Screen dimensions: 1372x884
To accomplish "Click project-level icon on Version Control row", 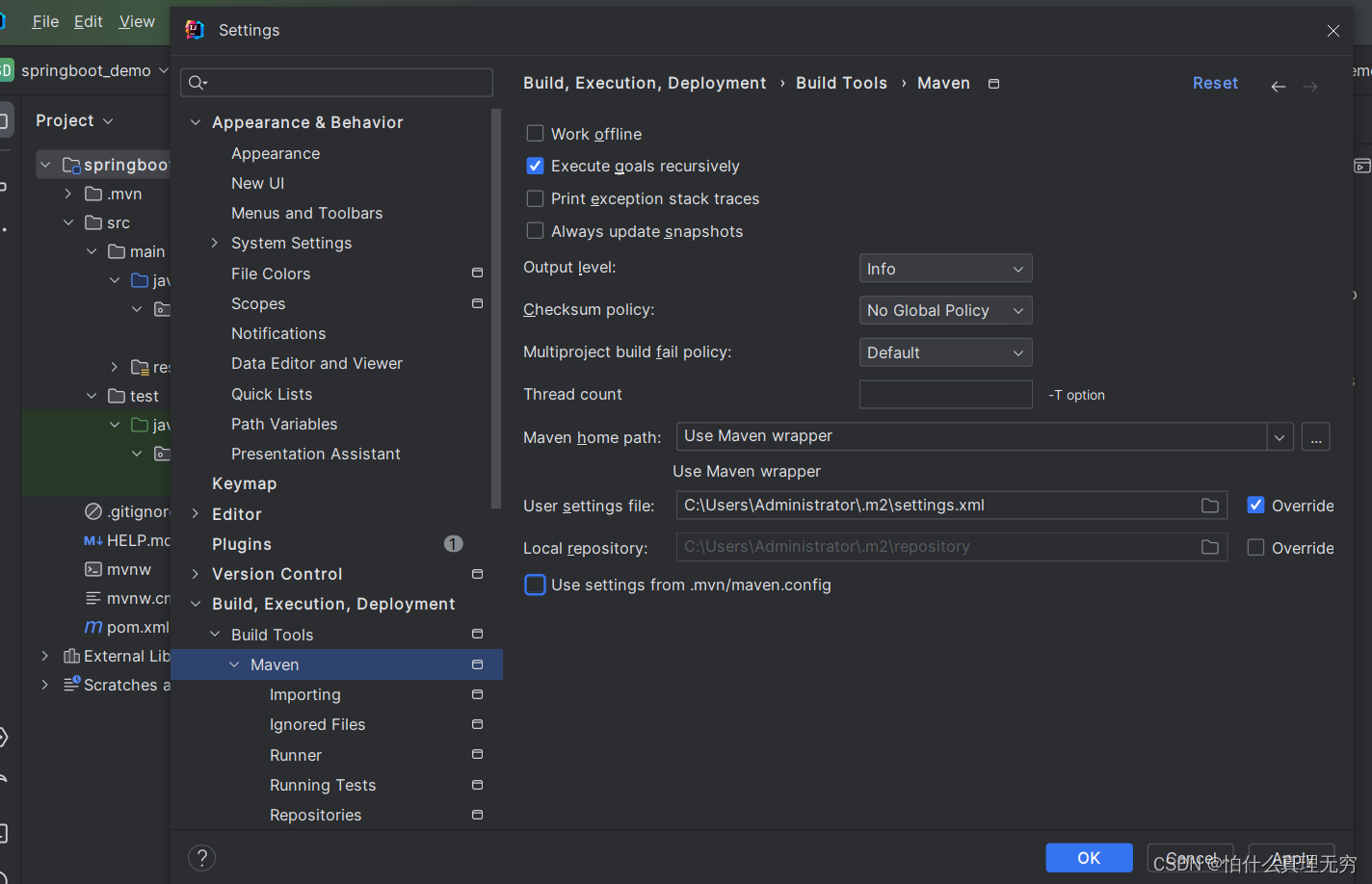I will pyautogui.click(x=477, y=574).
